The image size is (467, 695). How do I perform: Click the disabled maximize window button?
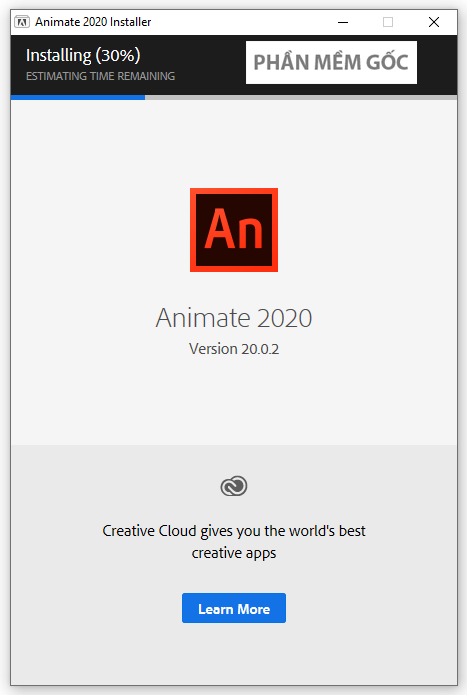[388, 22]
